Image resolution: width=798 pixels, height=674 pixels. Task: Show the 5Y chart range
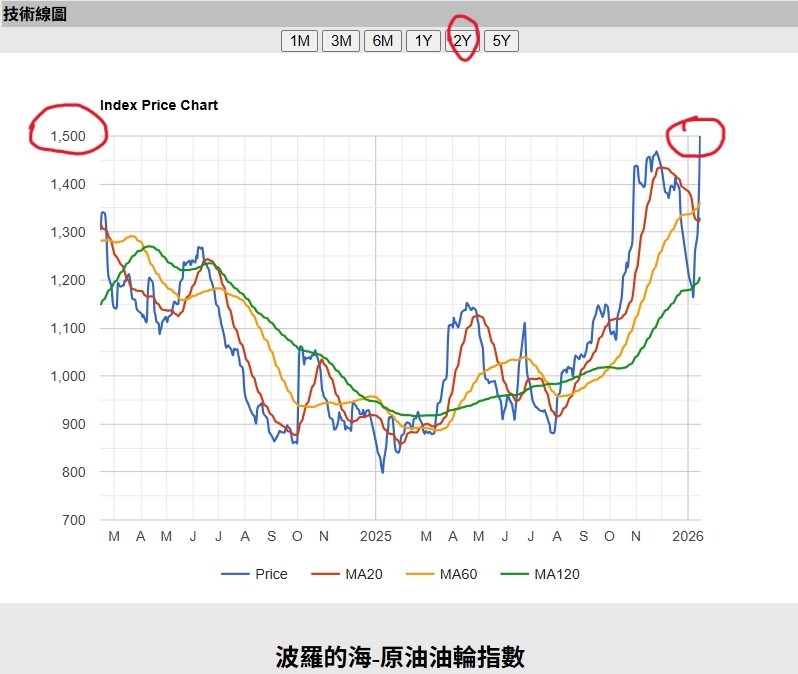501,41
